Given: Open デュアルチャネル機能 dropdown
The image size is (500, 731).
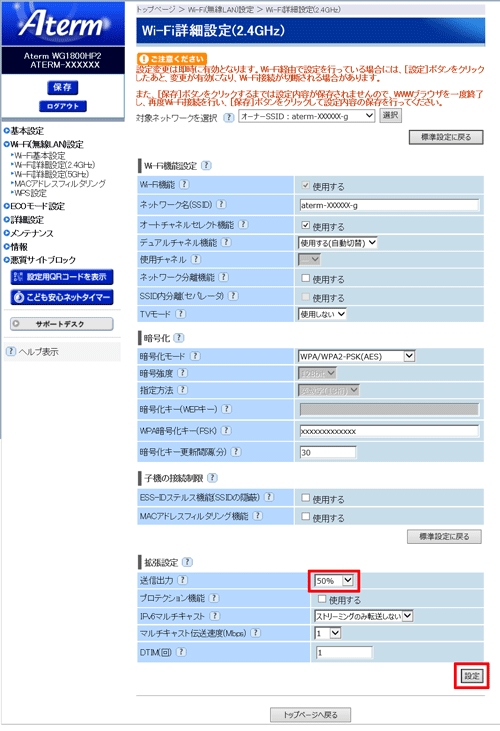Looking at the screenshot, I should point(337,243).
